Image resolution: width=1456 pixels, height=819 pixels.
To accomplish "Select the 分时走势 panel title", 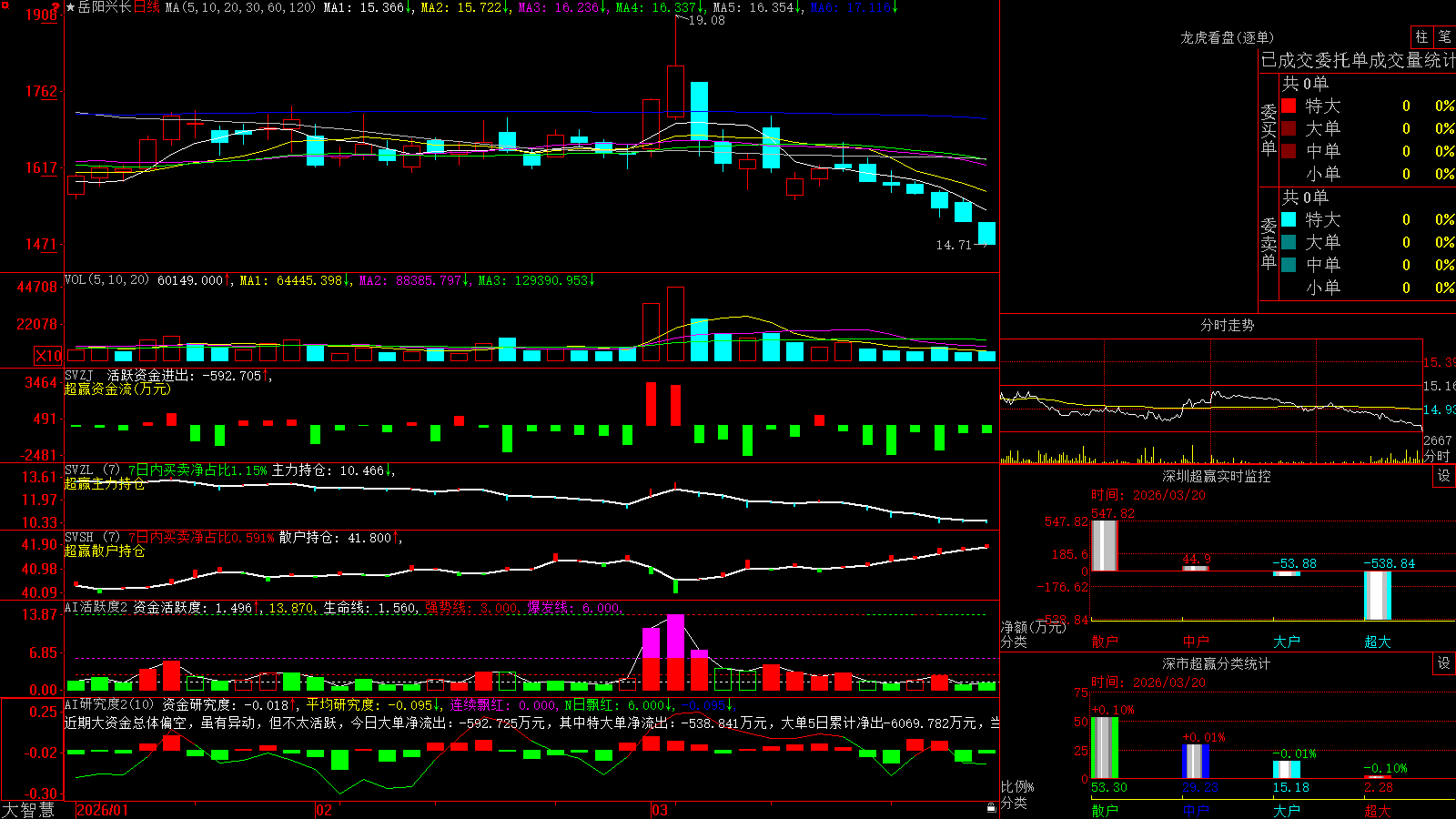I will point(1227,325).
